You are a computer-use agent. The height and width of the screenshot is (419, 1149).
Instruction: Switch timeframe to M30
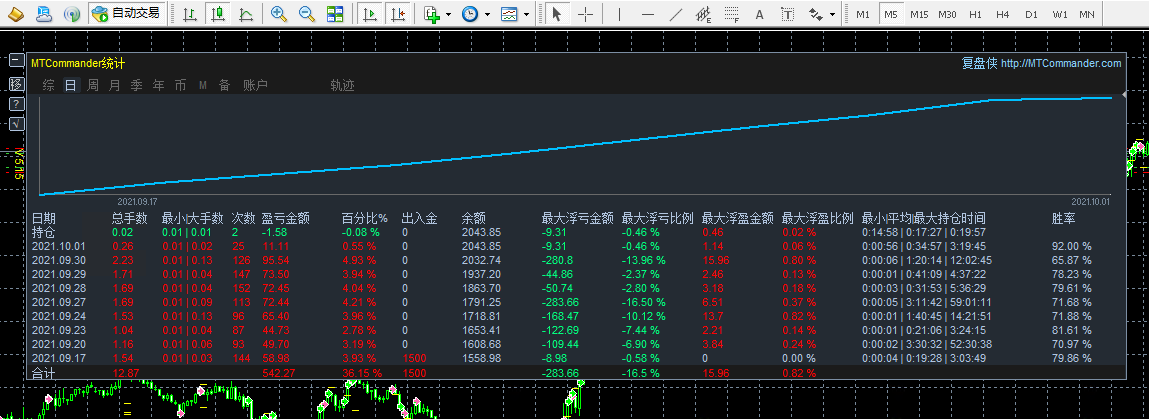pyautogui.click(x=947, y=14)
